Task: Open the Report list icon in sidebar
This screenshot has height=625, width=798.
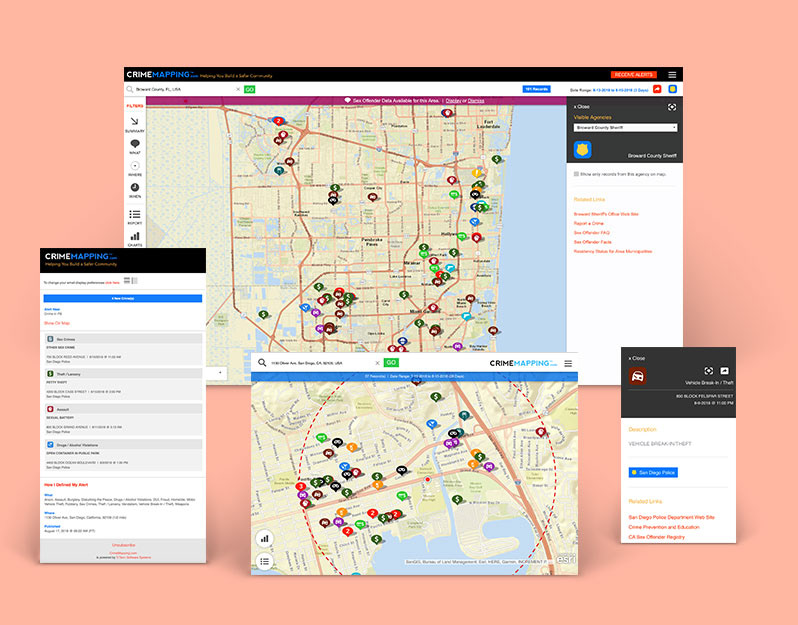Action: coord(135,214)
